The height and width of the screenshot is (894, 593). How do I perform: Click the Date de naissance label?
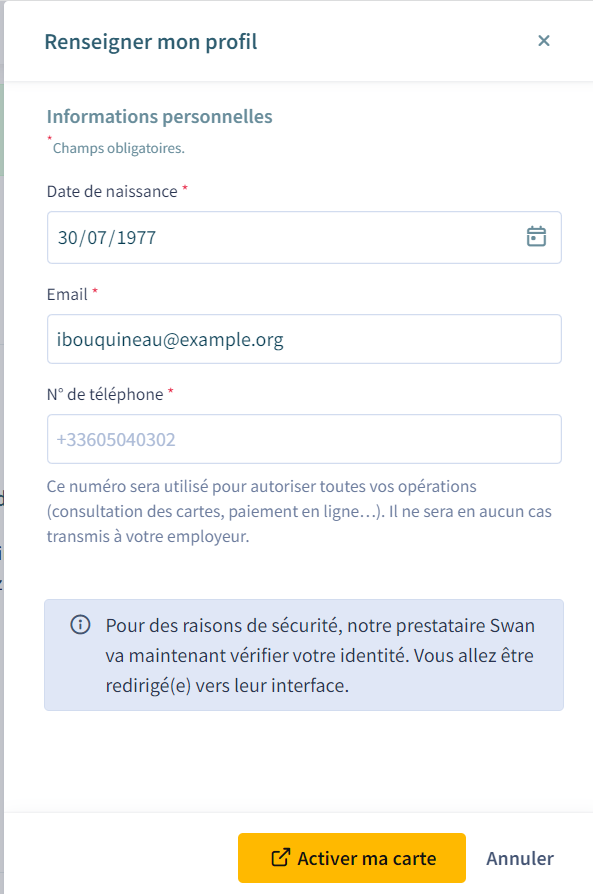pos(112,192)
